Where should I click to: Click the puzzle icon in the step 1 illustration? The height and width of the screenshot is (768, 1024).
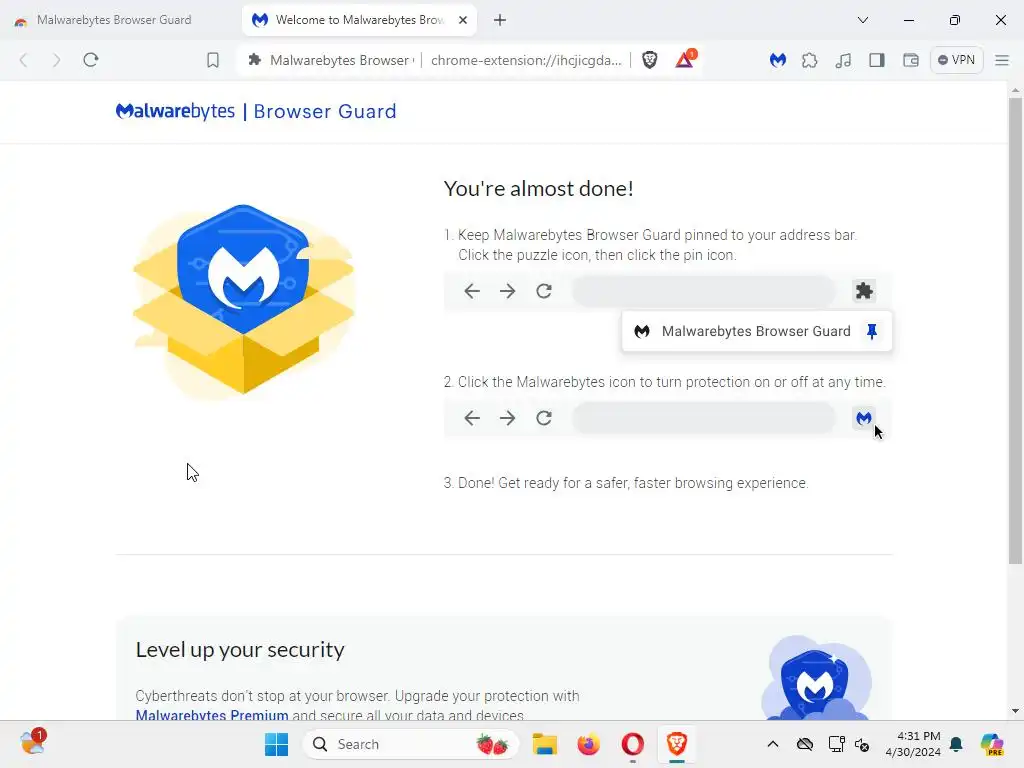(x=864, y=291)
